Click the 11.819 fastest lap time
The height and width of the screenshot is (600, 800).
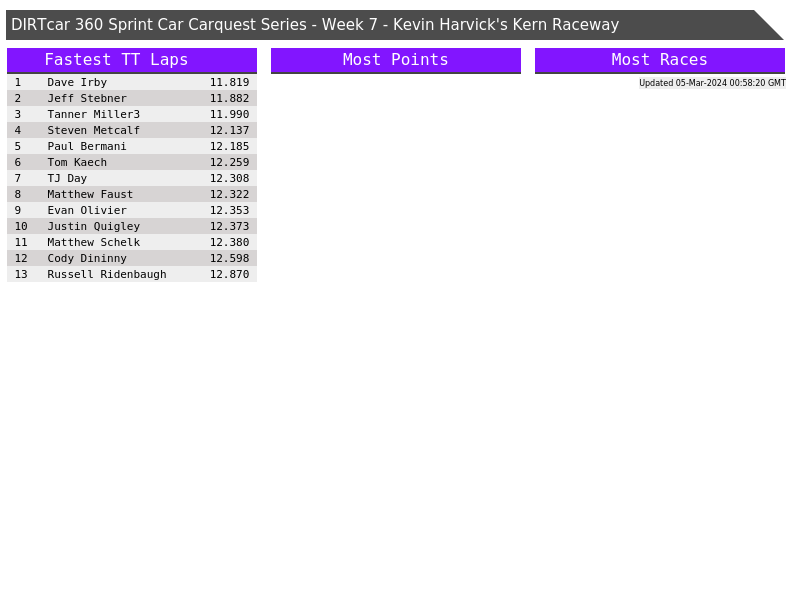pos(229,83)
